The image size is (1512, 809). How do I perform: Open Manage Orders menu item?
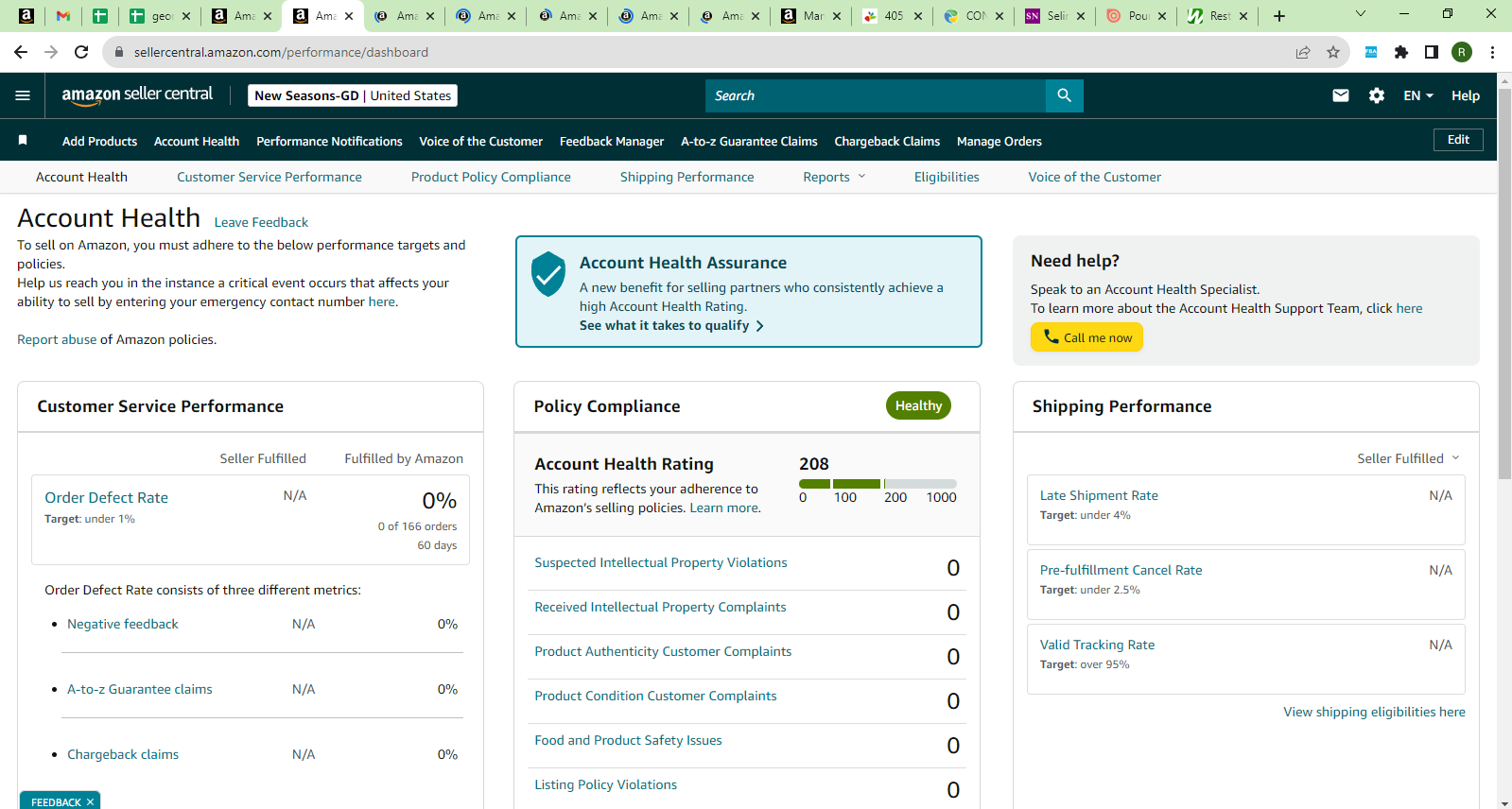[999, 141]
